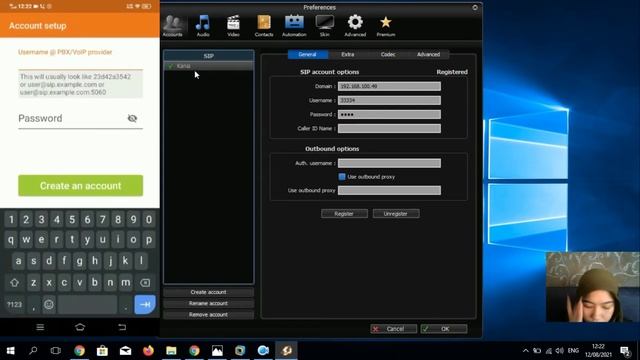Viewport: 640px width, 360px height.
Task: Switch to the Extra tab
Action: click(x=348, y=54)
